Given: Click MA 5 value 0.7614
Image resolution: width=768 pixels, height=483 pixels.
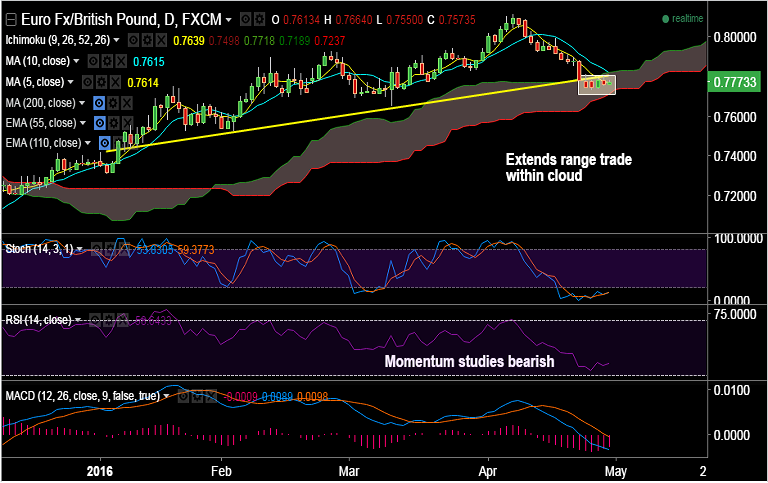Looking at the screenshot, I should [143, 83].
